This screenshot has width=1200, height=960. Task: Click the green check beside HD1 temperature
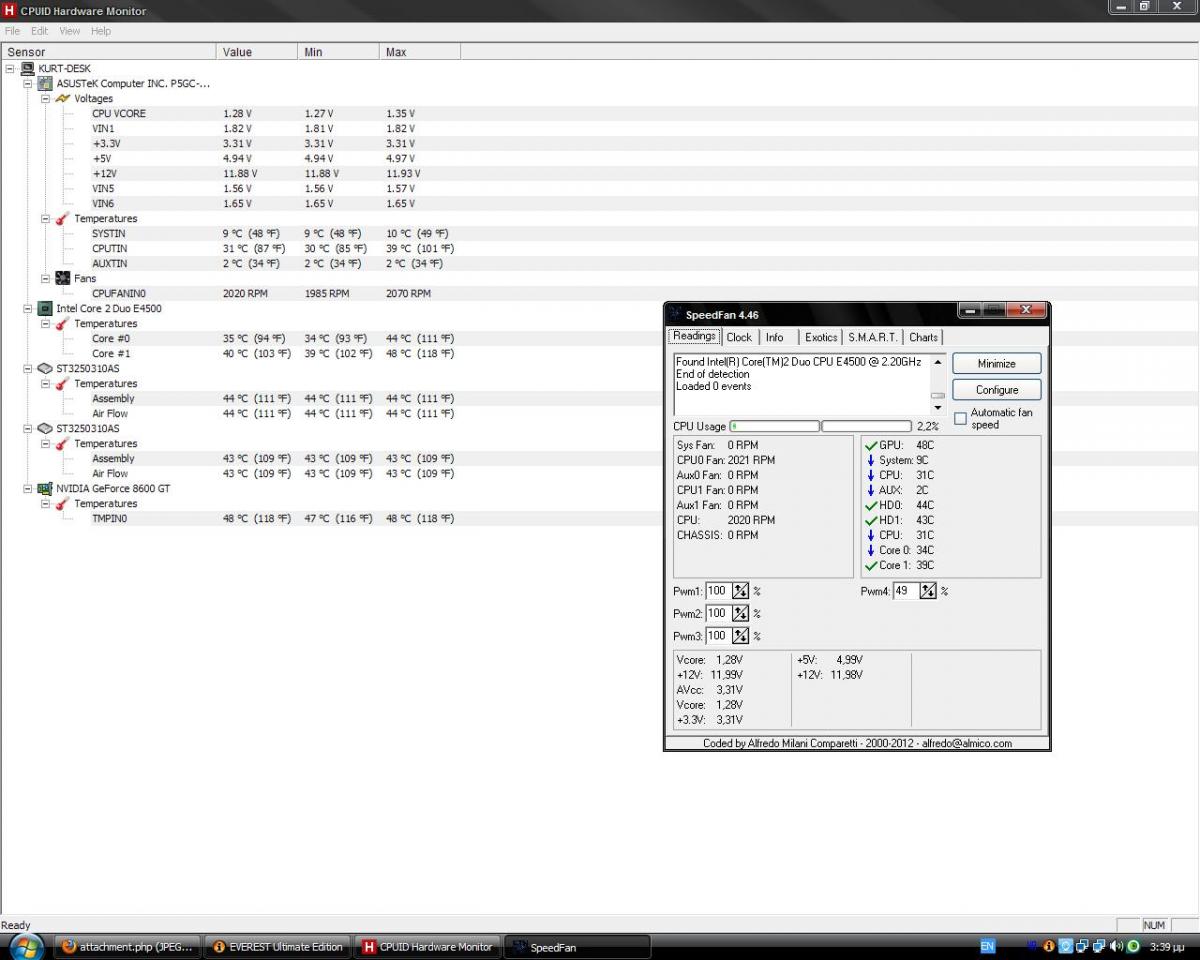click(871, 520)
